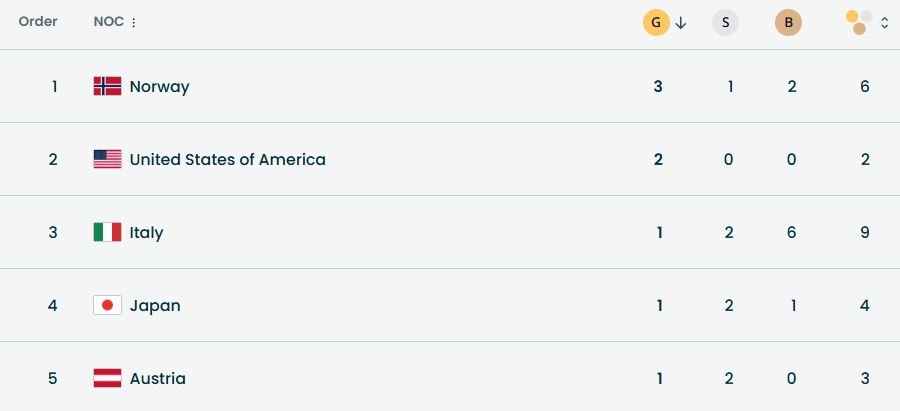900x411 pixels.
Task: Toggle total medals sort chevrons
Action: (x=885, y=22)
